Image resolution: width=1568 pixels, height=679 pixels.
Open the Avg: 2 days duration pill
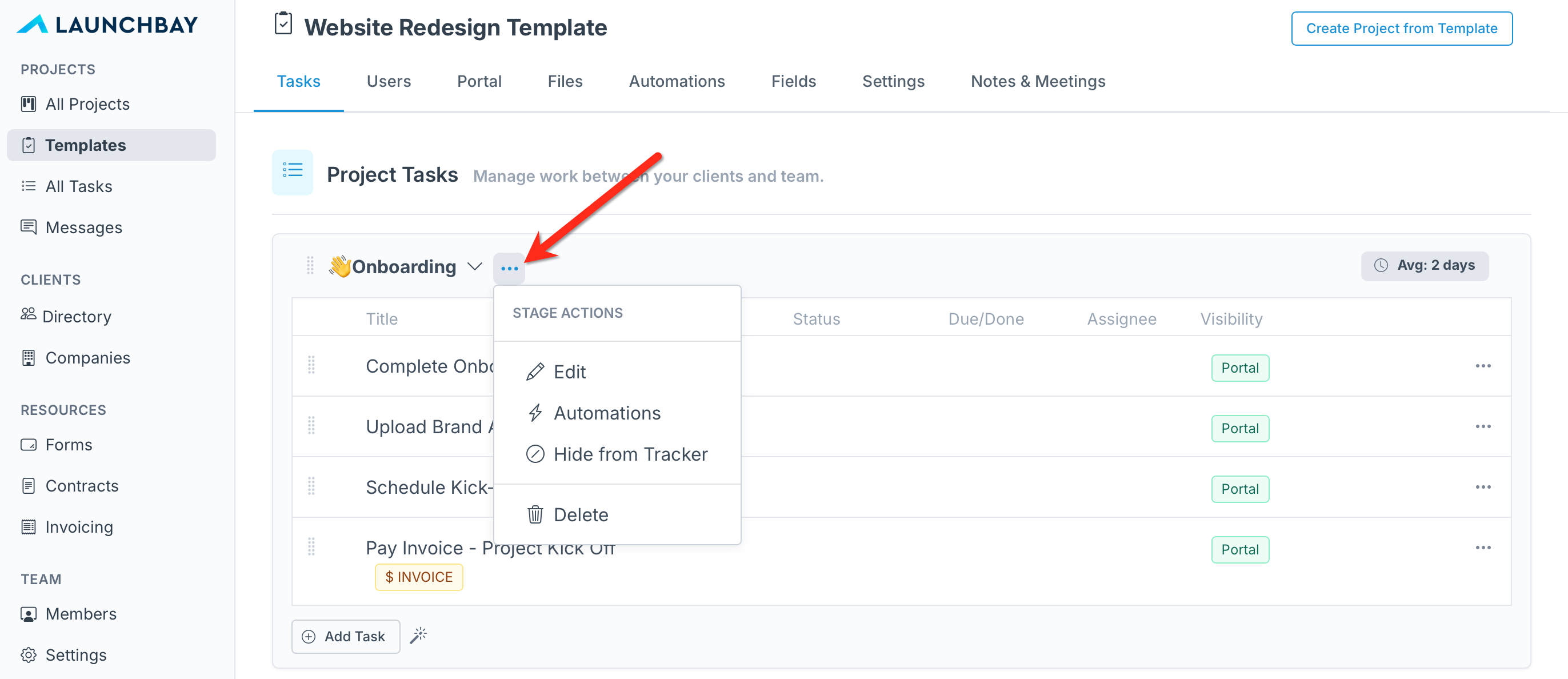click(x=1425, y=266)
